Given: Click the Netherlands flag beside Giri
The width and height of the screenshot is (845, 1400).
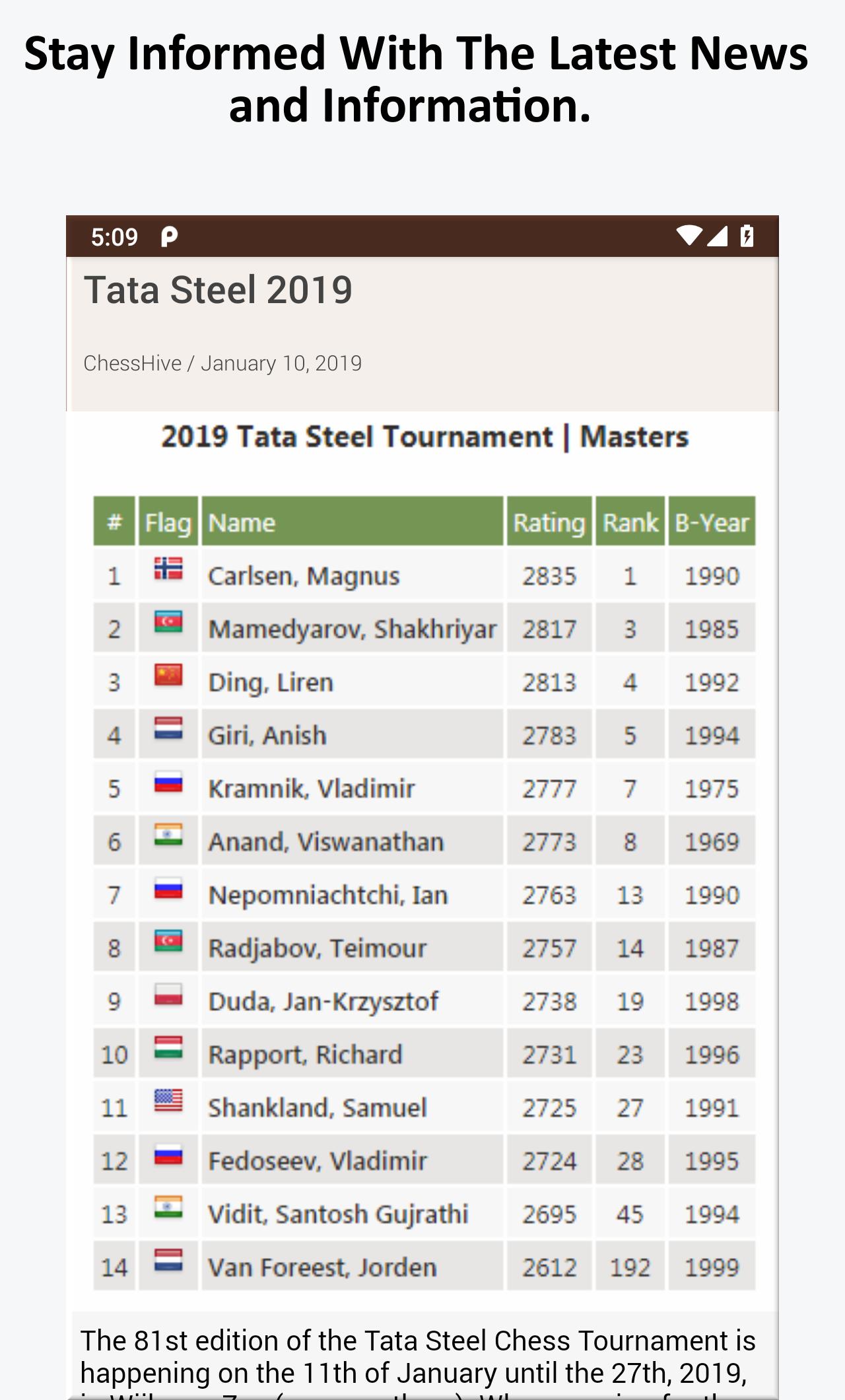Looking at the screenshot, I should (168, 728).
